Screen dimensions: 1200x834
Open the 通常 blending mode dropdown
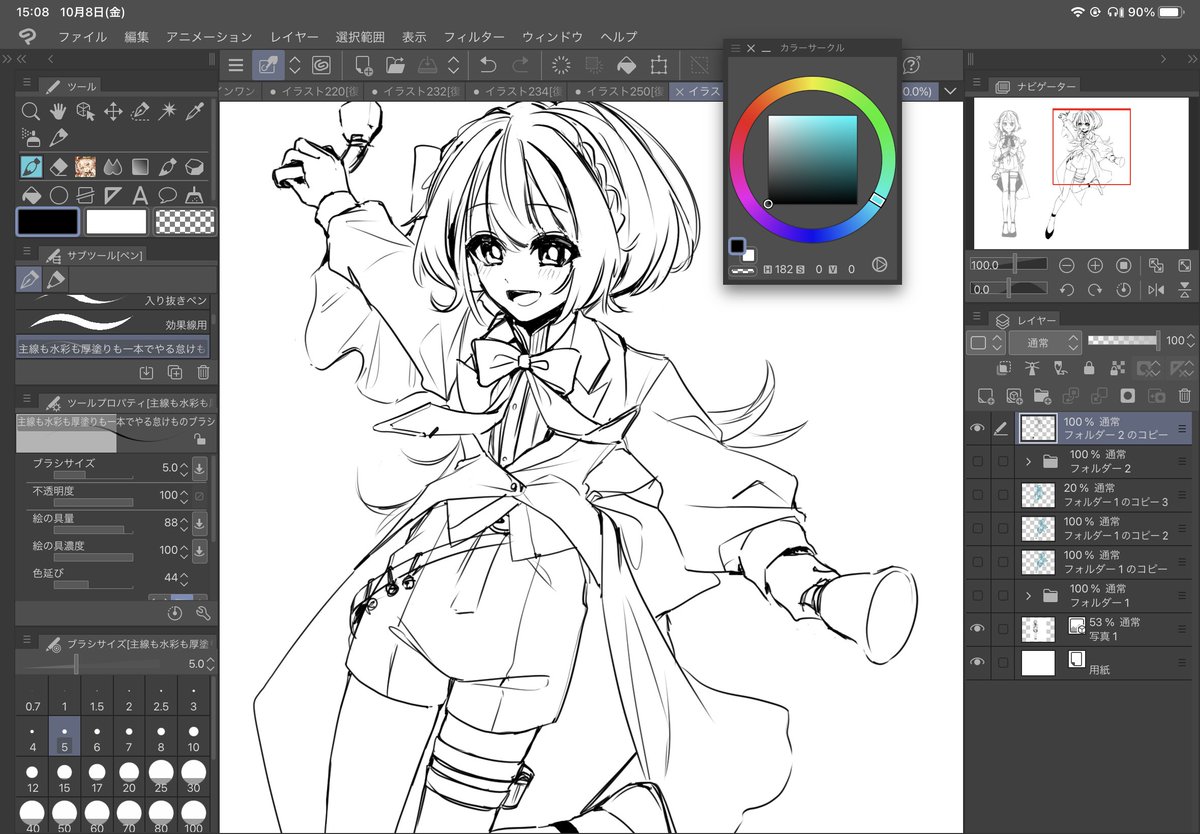[1044, 342]
